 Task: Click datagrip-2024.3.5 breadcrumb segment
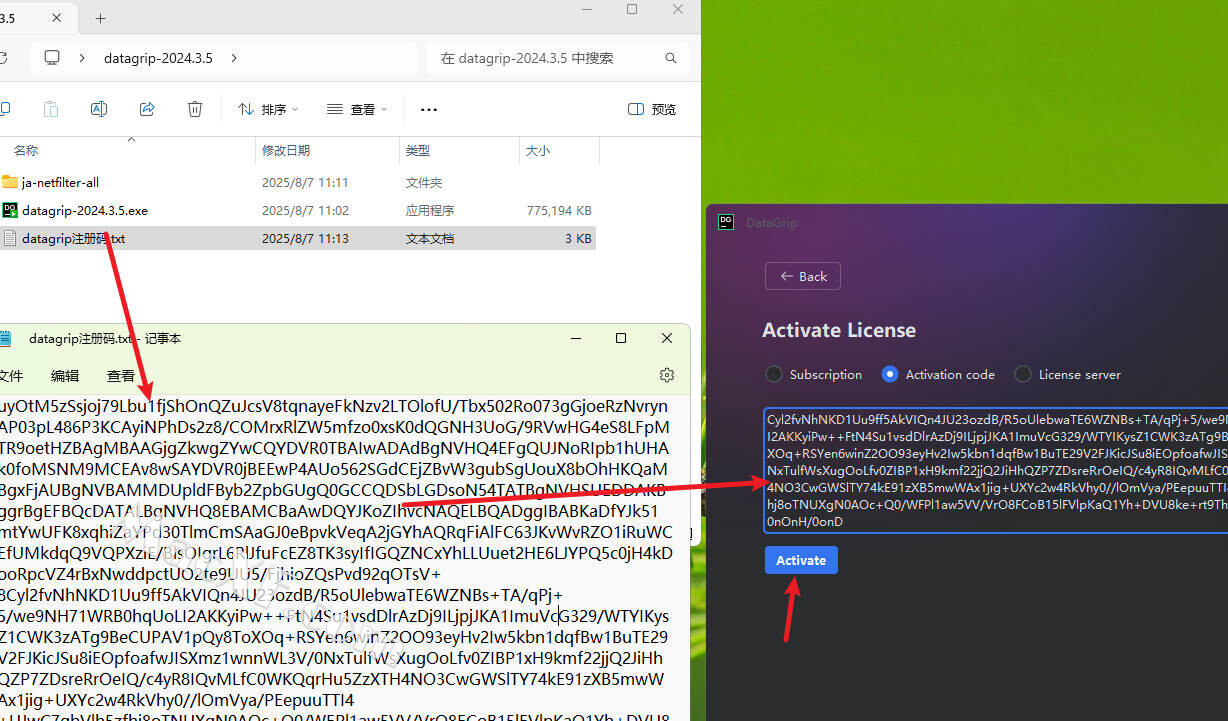(x=158, y=58)
